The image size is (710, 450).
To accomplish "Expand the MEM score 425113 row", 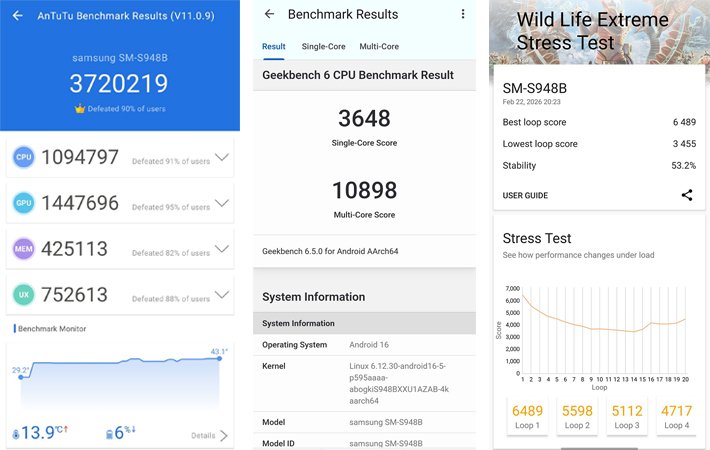I will pos(222,249).
